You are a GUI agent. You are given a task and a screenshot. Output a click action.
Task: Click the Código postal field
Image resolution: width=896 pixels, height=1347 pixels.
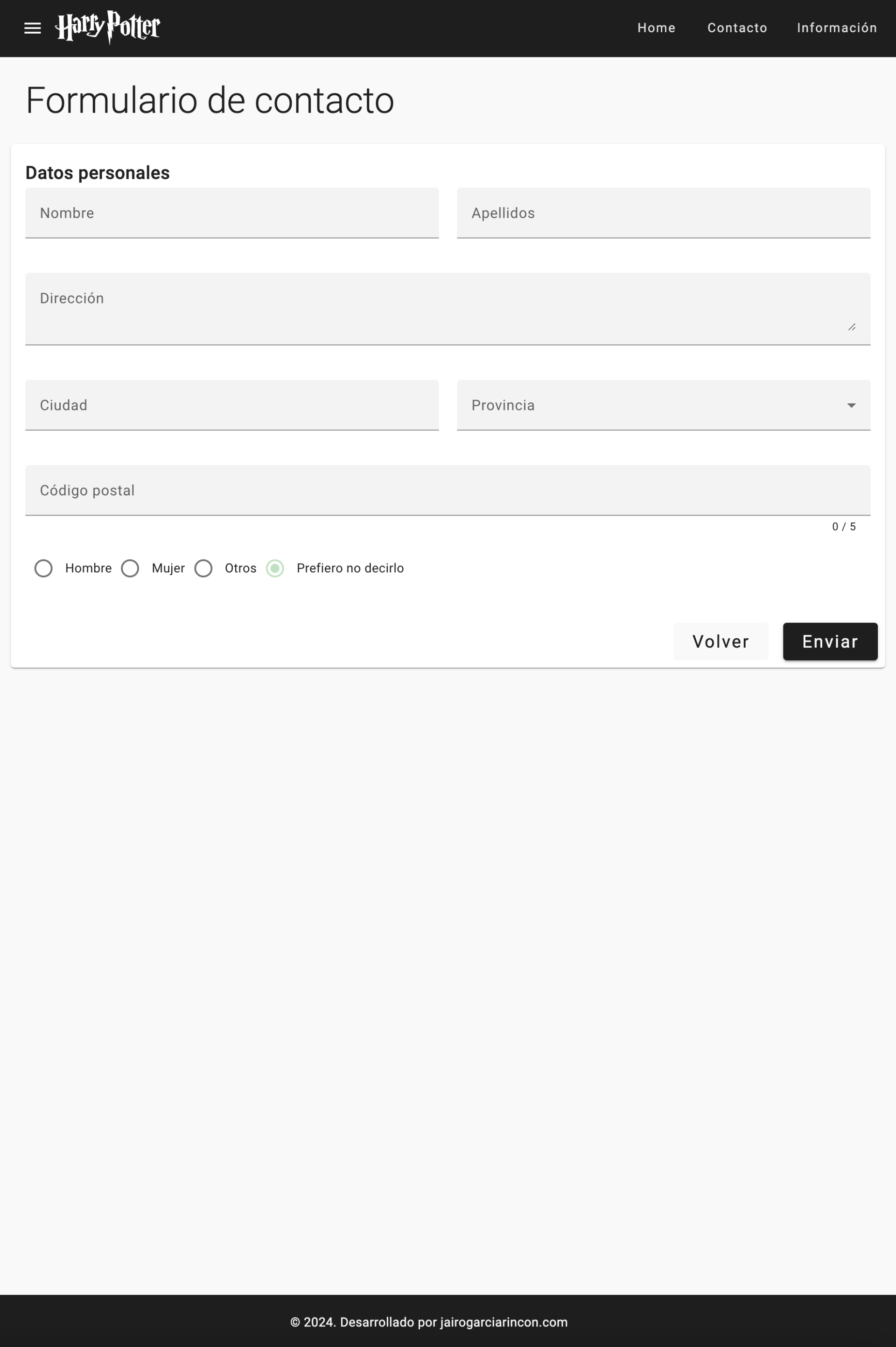point(448,491)
